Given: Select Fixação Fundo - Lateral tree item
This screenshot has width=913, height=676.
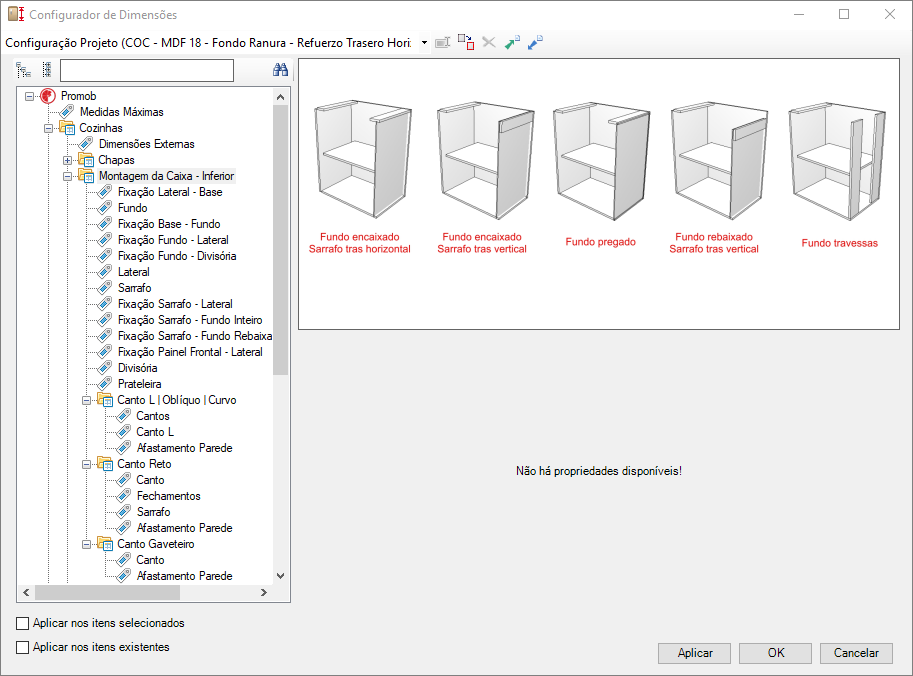Looking at the screenshot, I should coord(173,240).
